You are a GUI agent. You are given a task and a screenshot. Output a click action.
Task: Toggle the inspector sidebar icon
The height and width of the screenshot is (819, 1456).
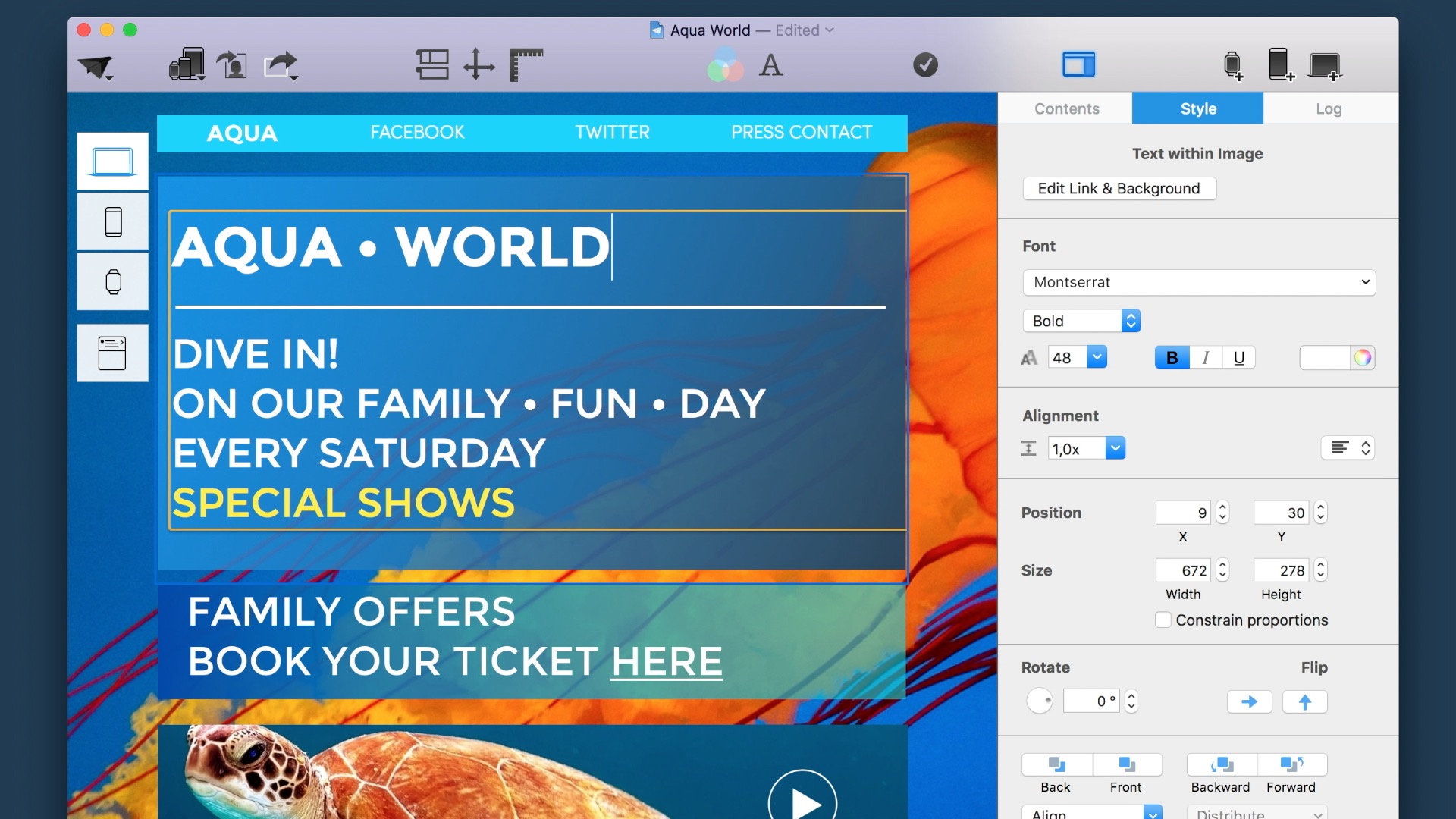(x=1078, y=64)
